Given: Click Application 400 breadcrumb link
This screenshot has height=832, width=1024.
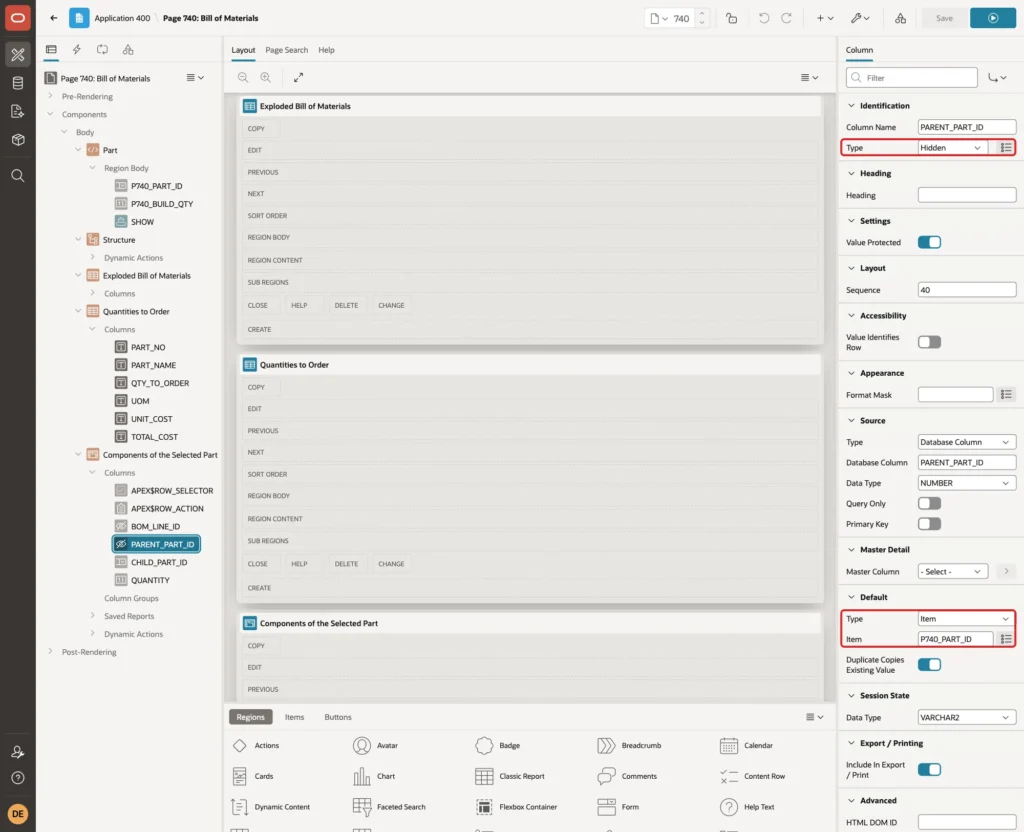Looking at the screenshot, I should coord(122,18).
